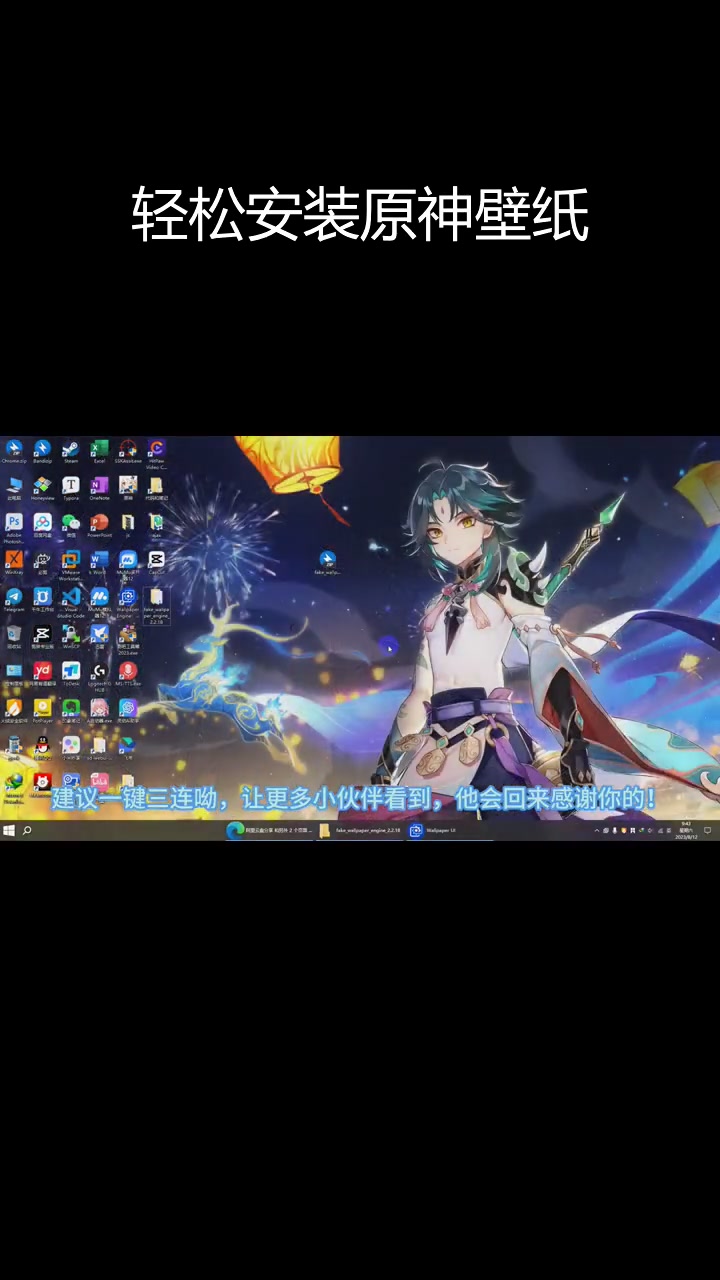Open WeChat green chat icon
This screenshot has width=720, height=1280.
pyautogui.click(x=70, y=525)
